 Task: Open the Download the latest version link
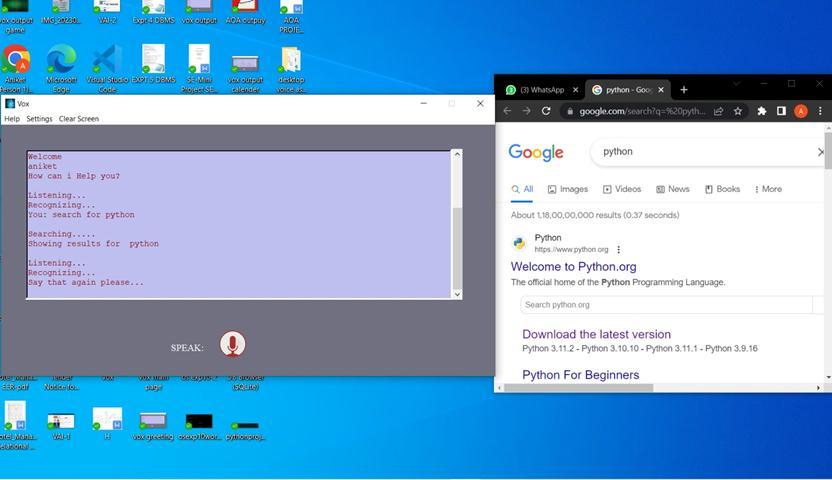point(596,334)
